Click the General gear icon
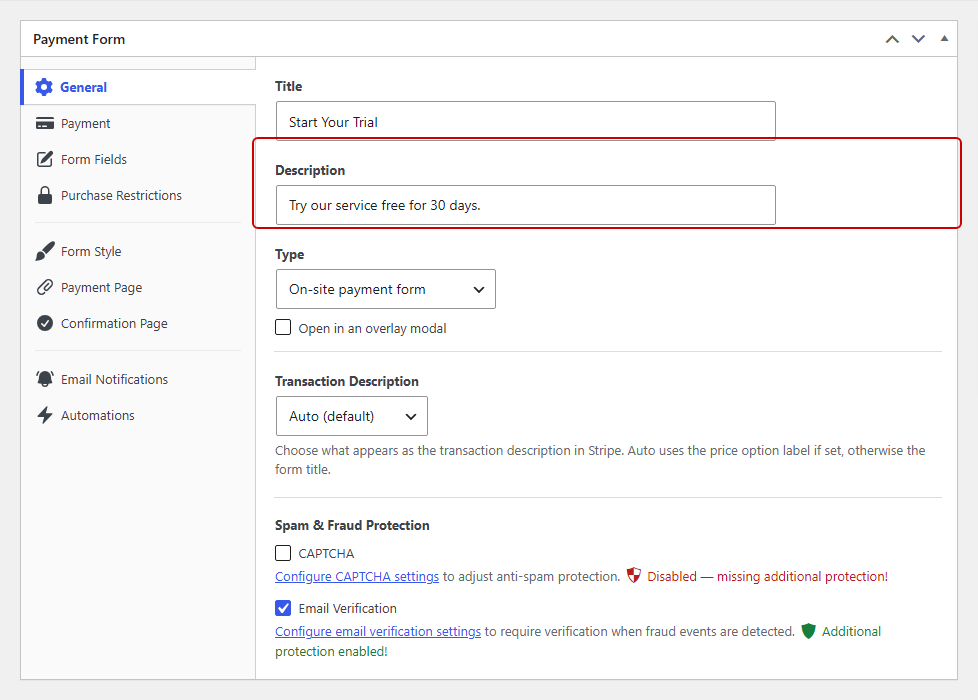Screen dimensions: 978x700 point(44,87)
